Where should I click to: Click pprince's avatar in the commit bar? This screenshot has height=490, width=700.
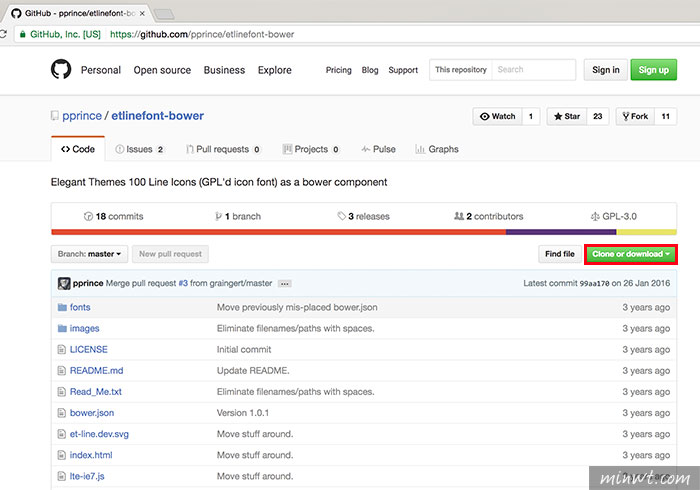tap(64, 283)
